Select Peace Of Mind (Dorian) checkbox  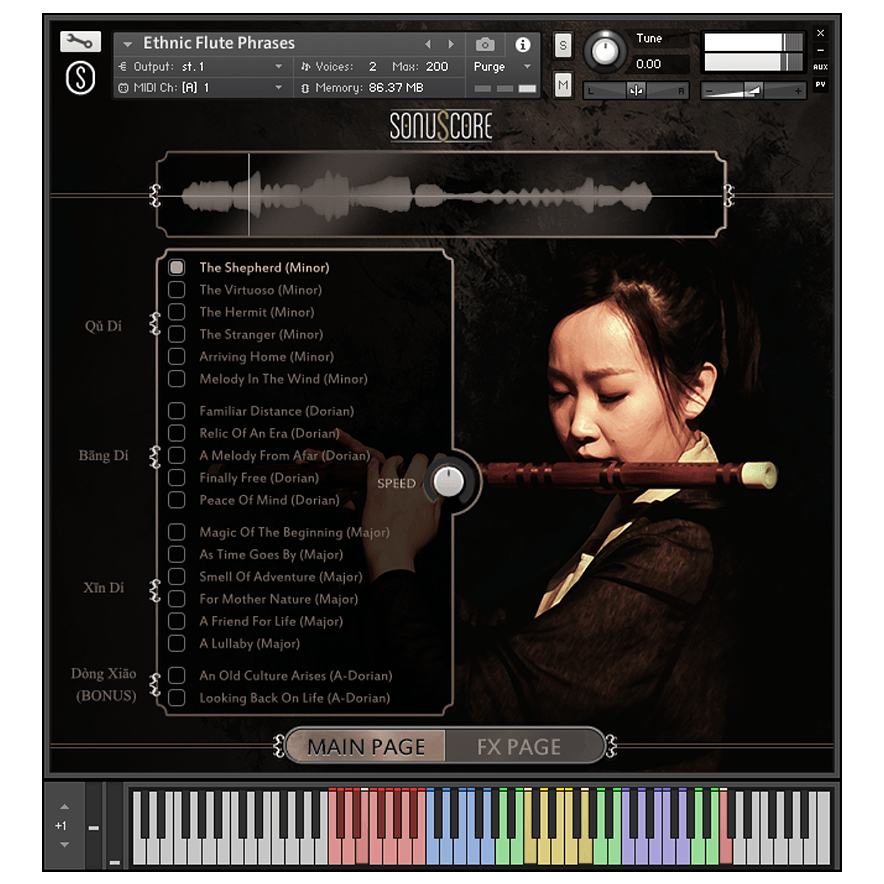point(176,500)
